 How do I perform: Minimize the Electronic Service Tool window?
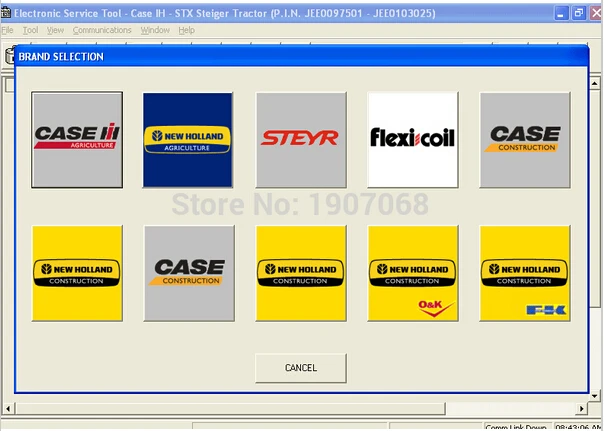coord(561,13)
